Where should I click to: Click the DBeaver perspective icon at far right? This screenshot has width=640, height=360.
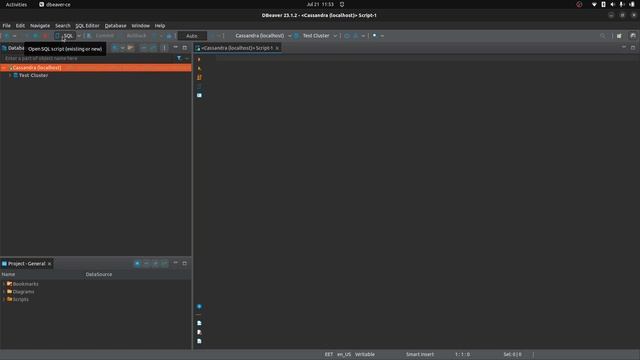633,36
